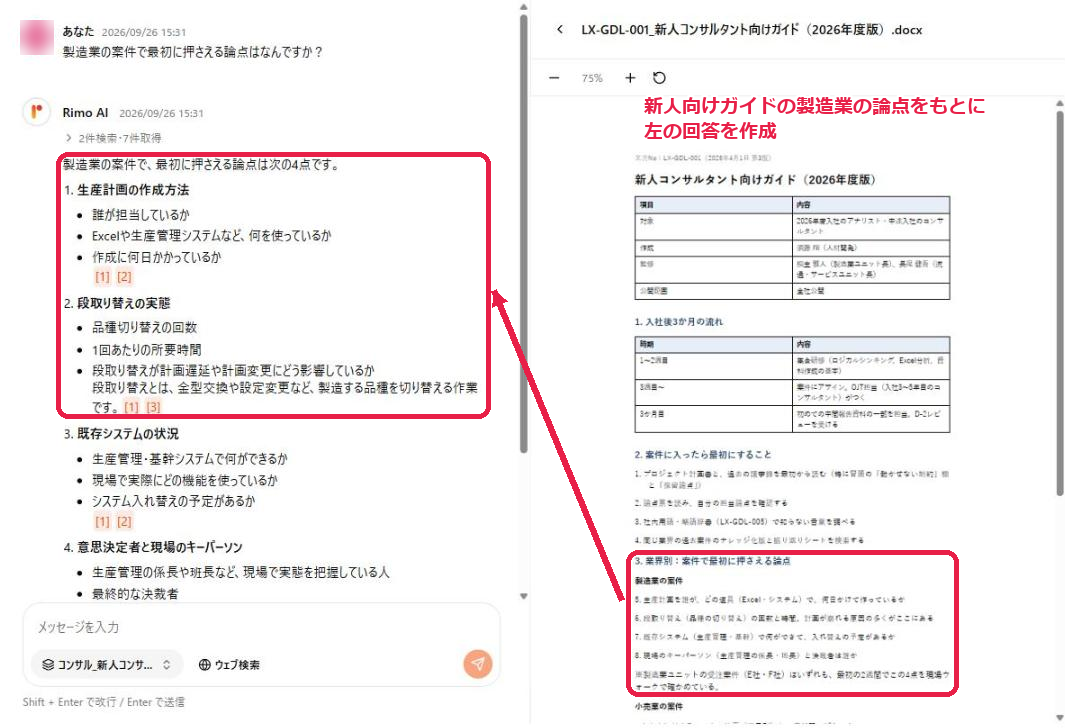
Task: Zoom in the document with plus button
Action: pos(630,78)
